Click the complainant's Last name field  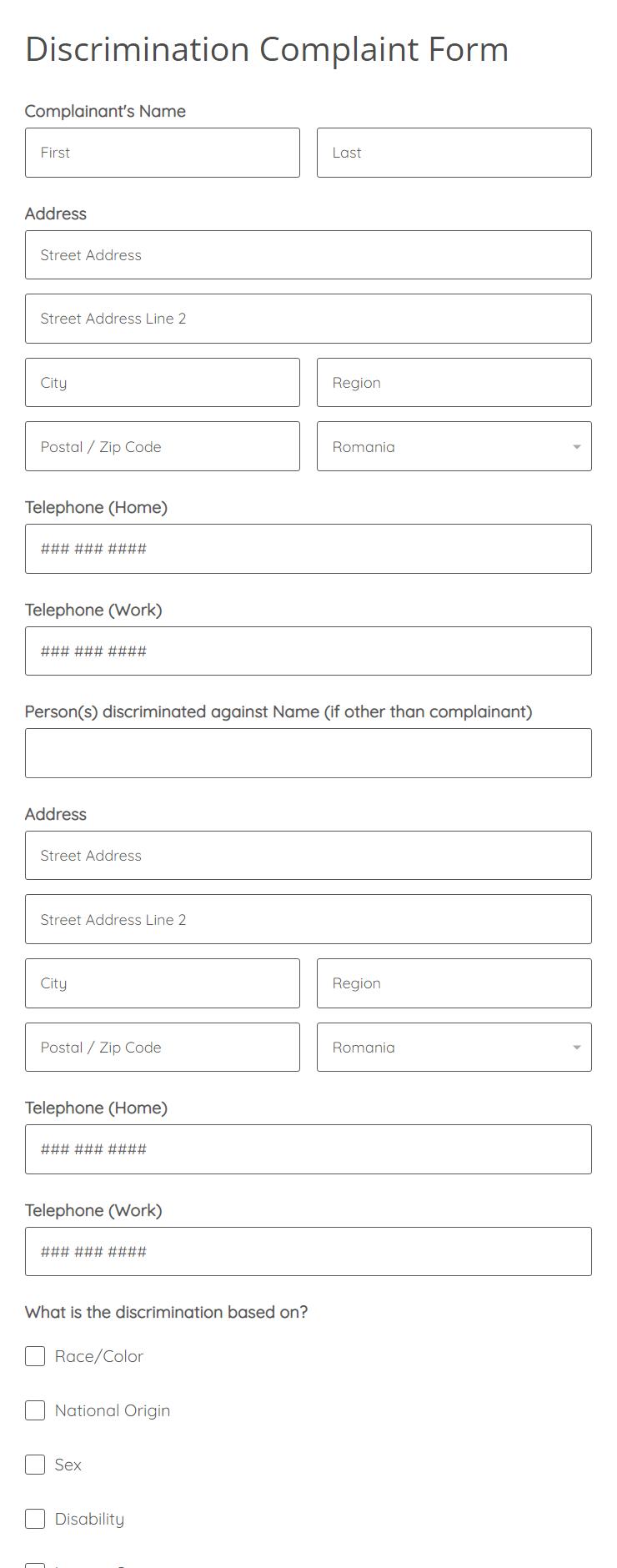454,153
